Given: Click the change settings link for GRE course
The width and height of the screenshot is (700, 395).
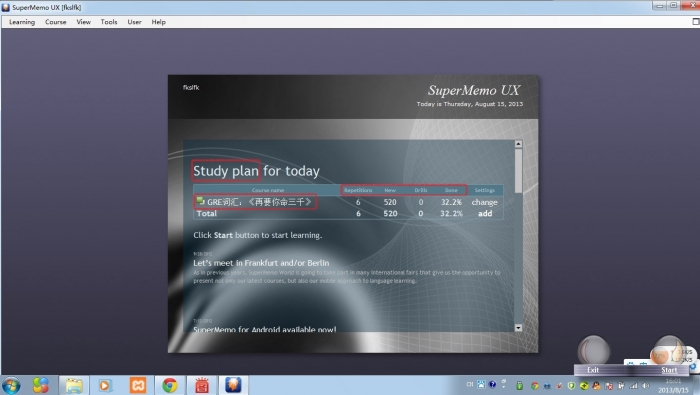Looking at the screenshot, I should point(484,202).
